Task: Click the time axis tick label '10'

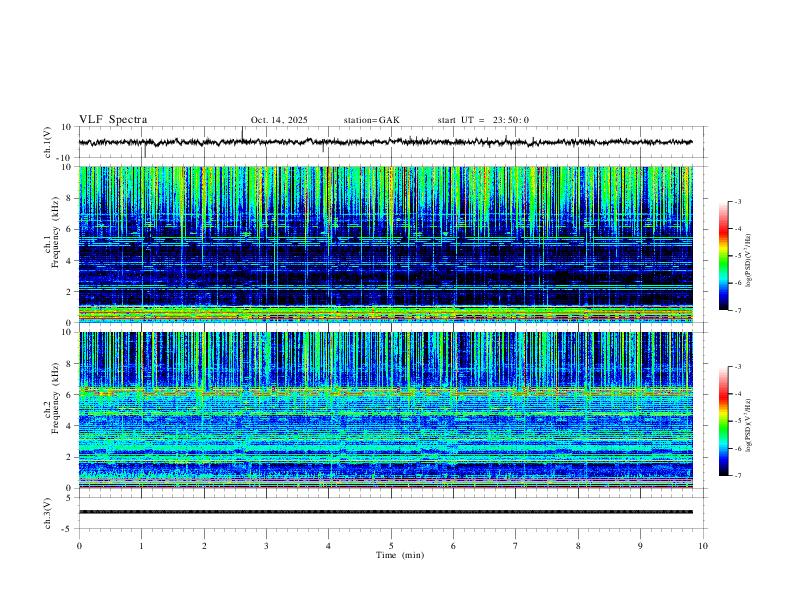Action: coord(703,546)
